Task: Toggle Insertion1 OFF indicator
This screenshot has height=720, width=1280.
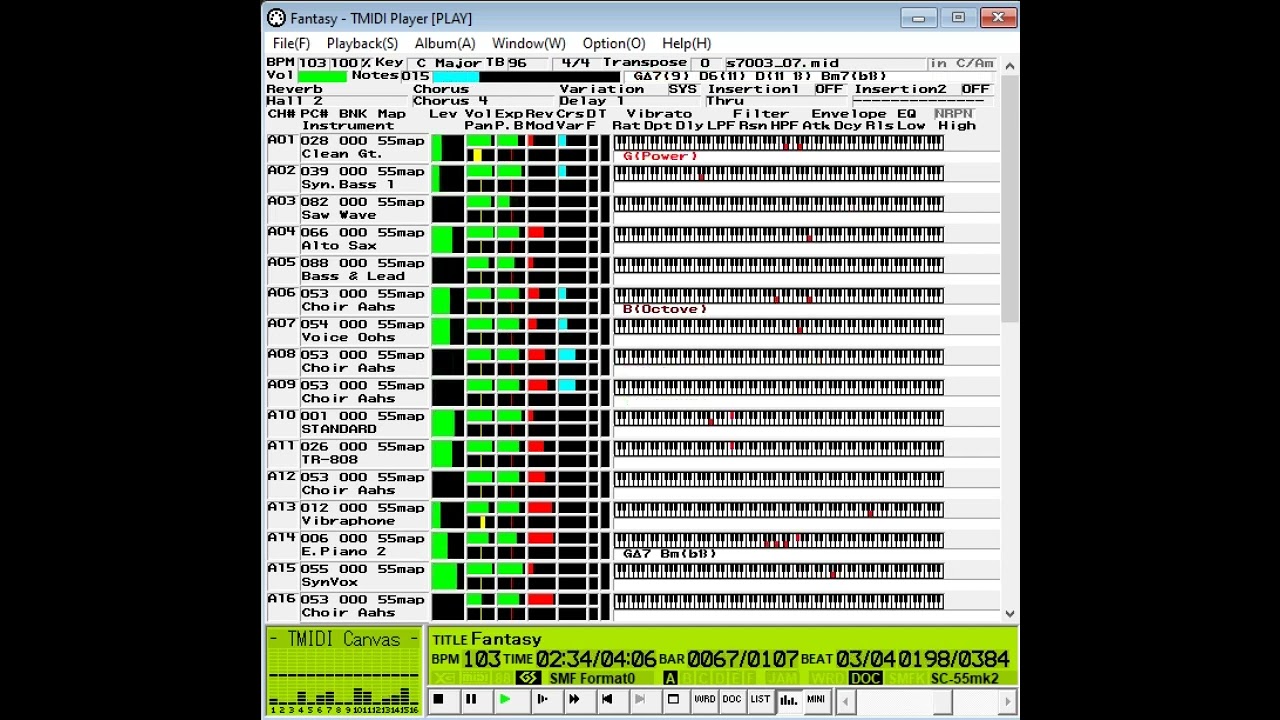Action: [x=829, y=89]
